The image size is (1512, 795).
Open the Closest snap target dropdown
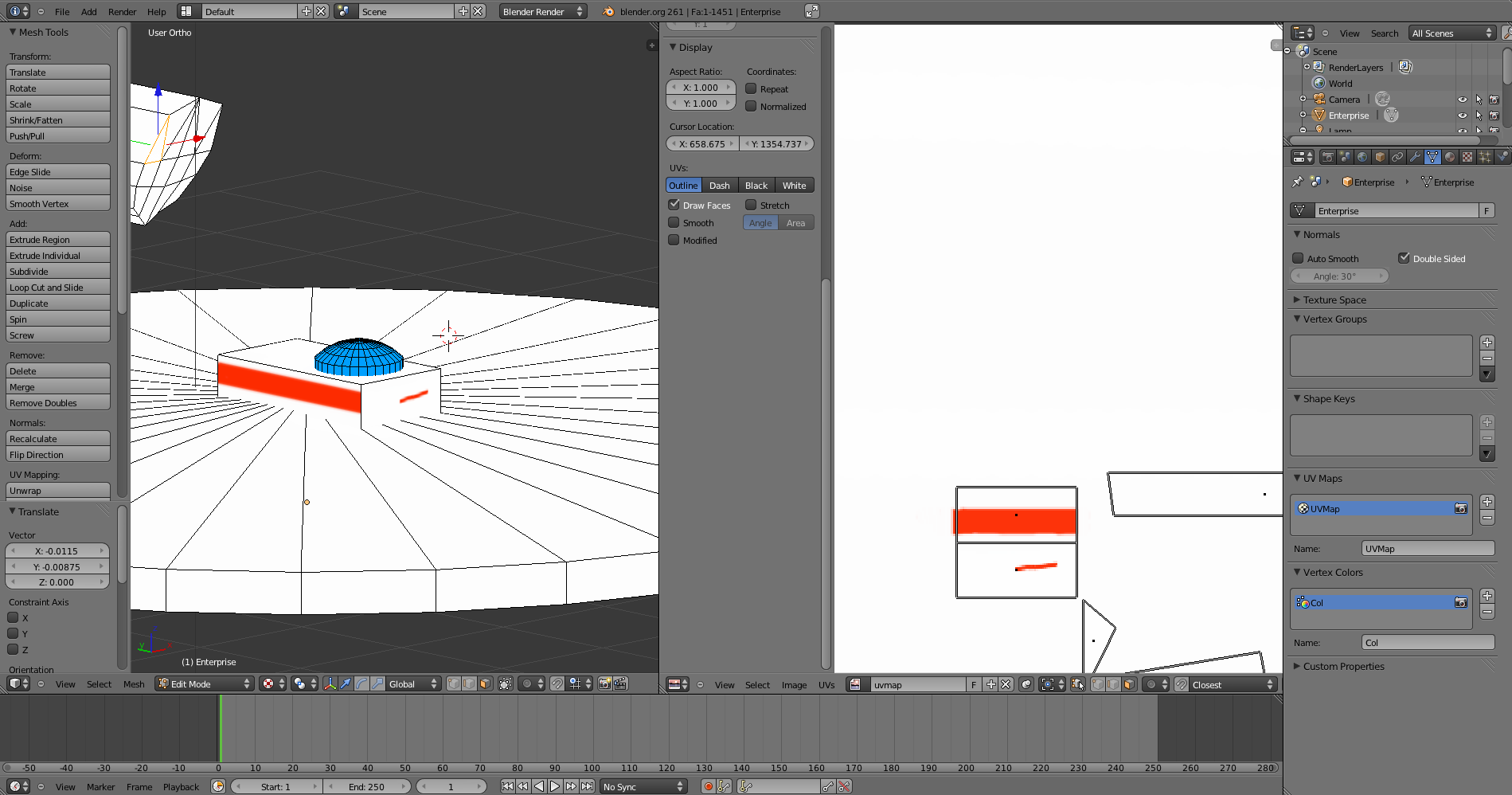tap(1233, 684)
